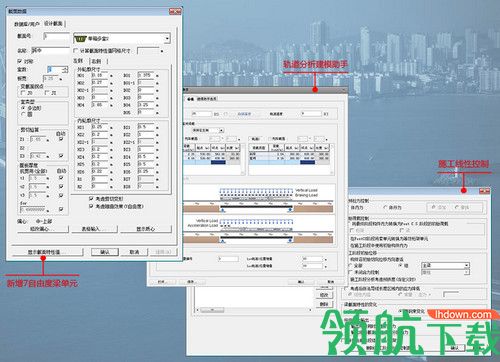Toggle 计算截面特性值网格尺寸 checkbox

76,51
